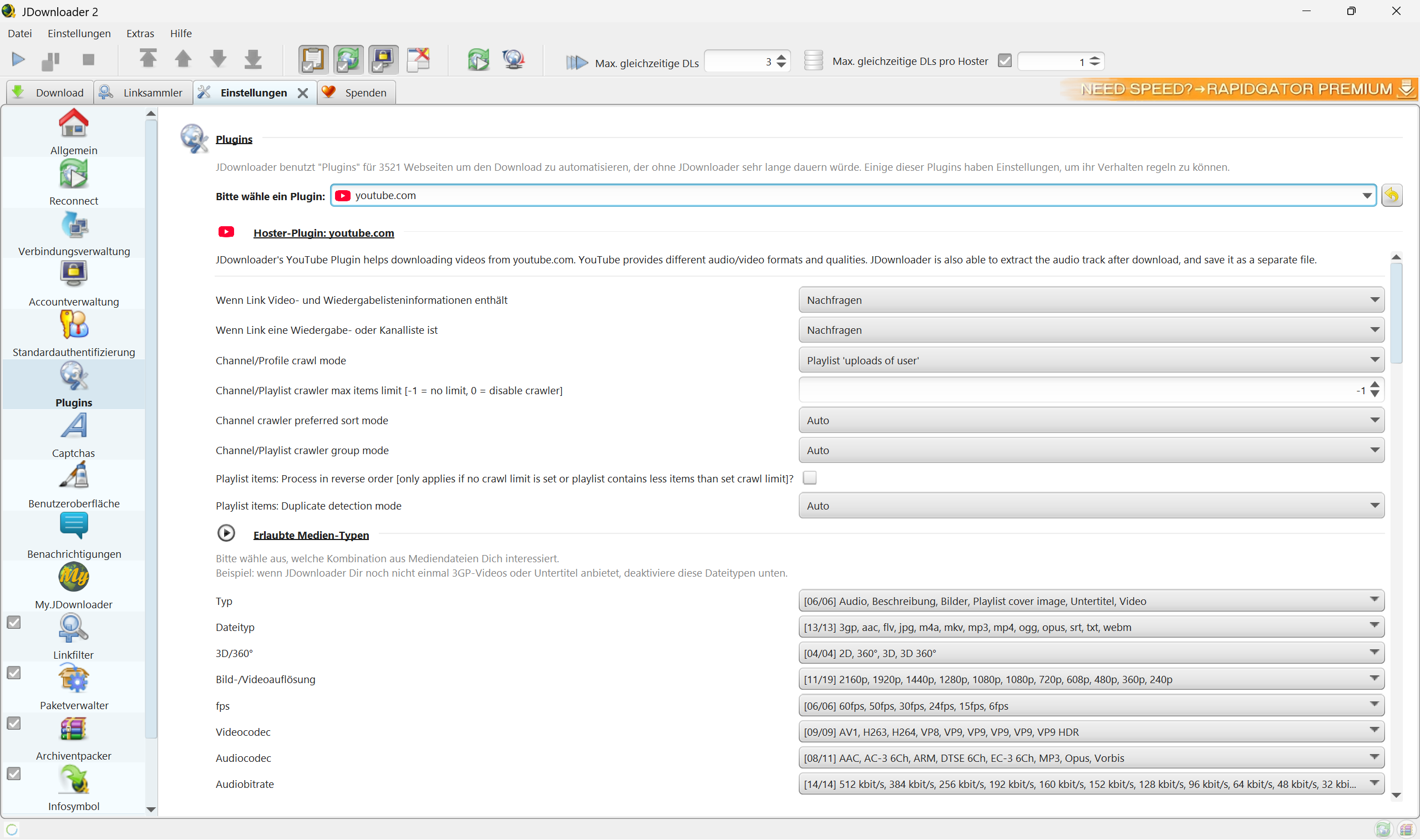The width and height of the screenshot is (1420, 840).
Task: Click the Rapidgator Premium banner
Action: coord(1238,89)
